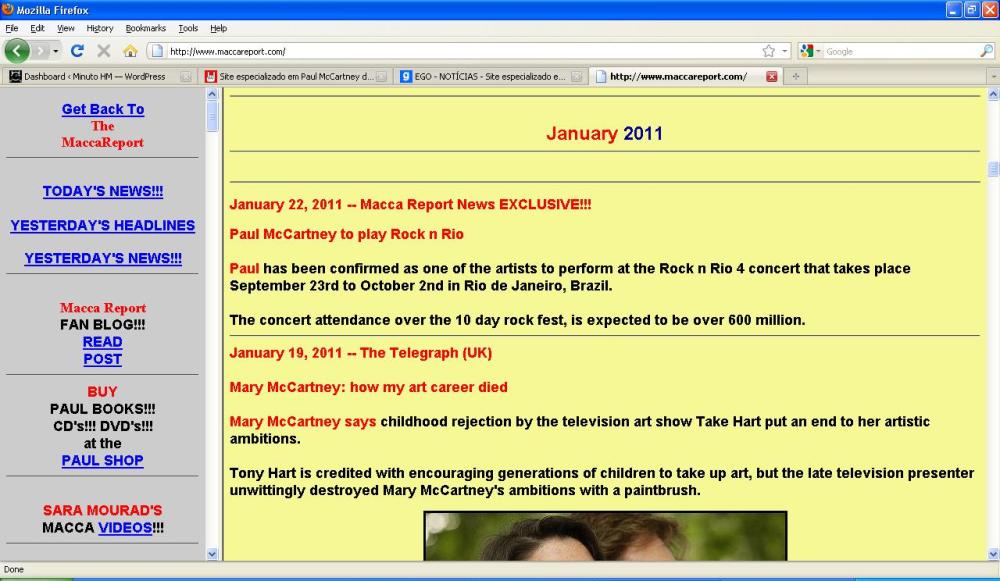Click the Paul McCartney tab's red favicon
The width and height of the screenshot is (1000, 581).
(x=212, y=75)
